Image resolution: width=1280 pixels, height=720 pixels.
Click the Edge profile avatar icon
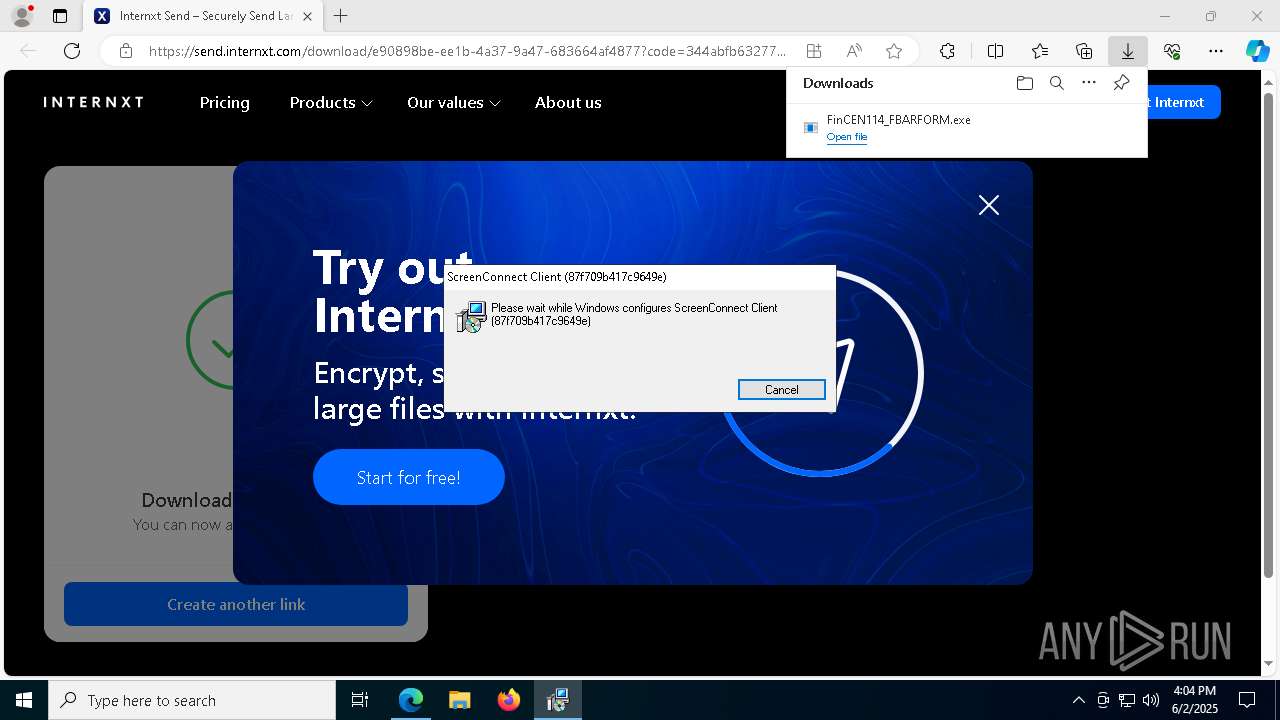21,16
